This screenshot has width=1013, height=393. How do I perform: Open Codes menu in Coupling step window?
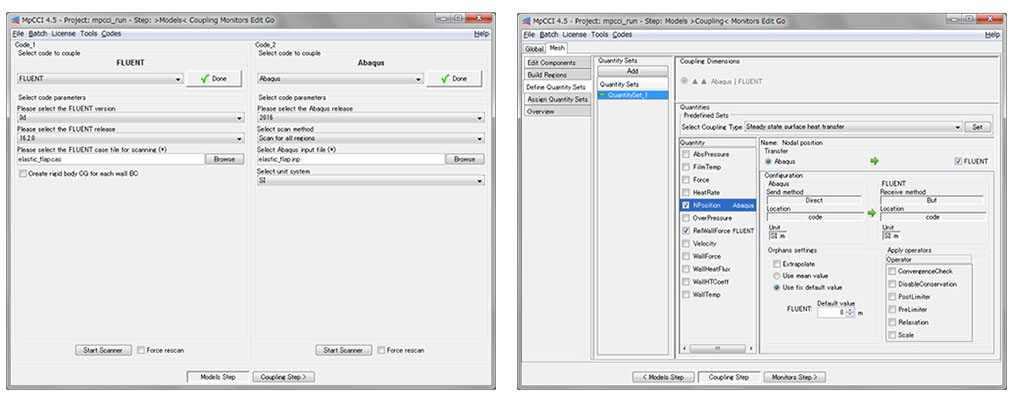pyautogui.click(x=621, y=34)
